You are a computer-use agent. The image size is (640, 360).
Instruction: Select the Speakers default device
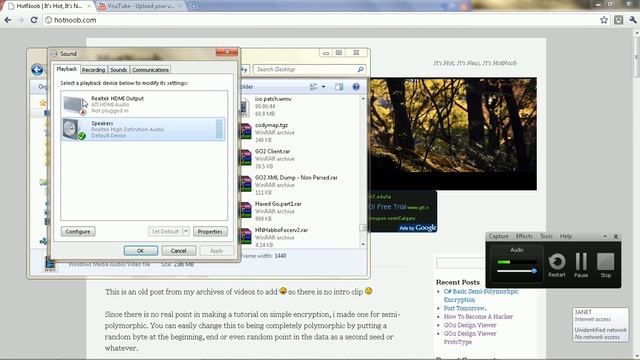click(143, 129)
